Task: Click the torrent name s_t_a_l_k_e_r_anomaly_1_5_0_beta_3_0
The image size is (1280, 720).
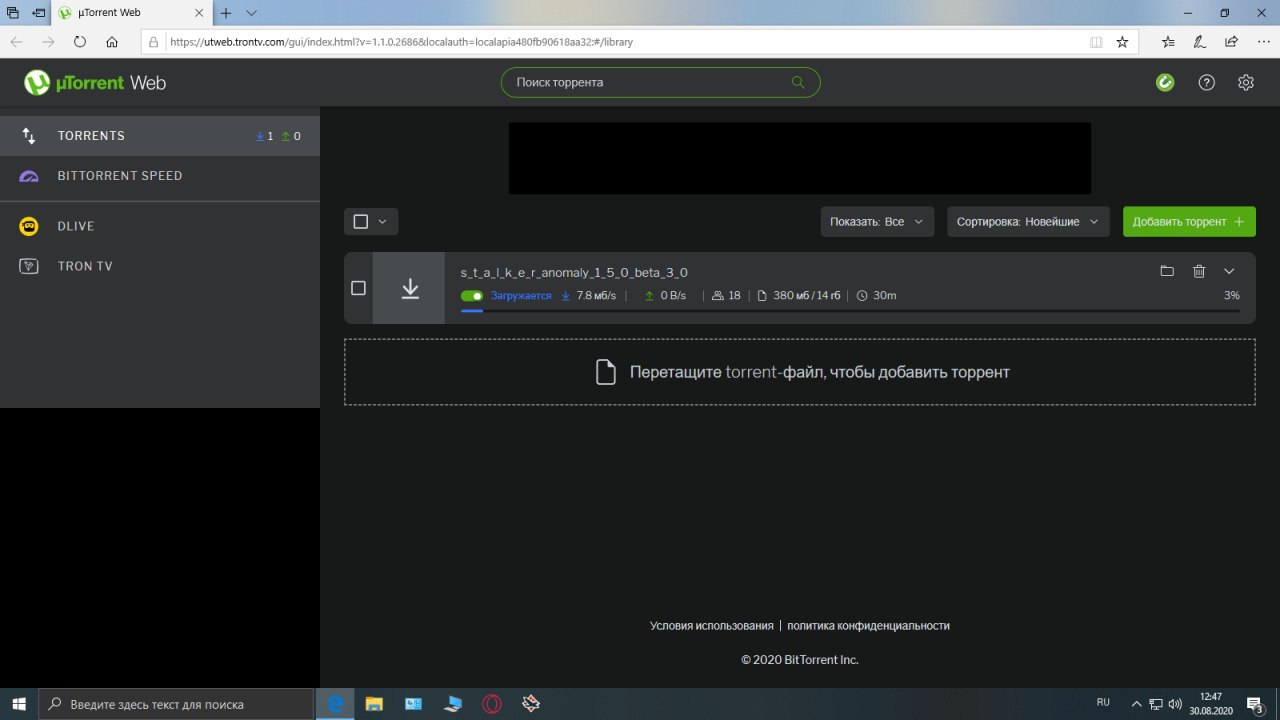Action: 574,272
